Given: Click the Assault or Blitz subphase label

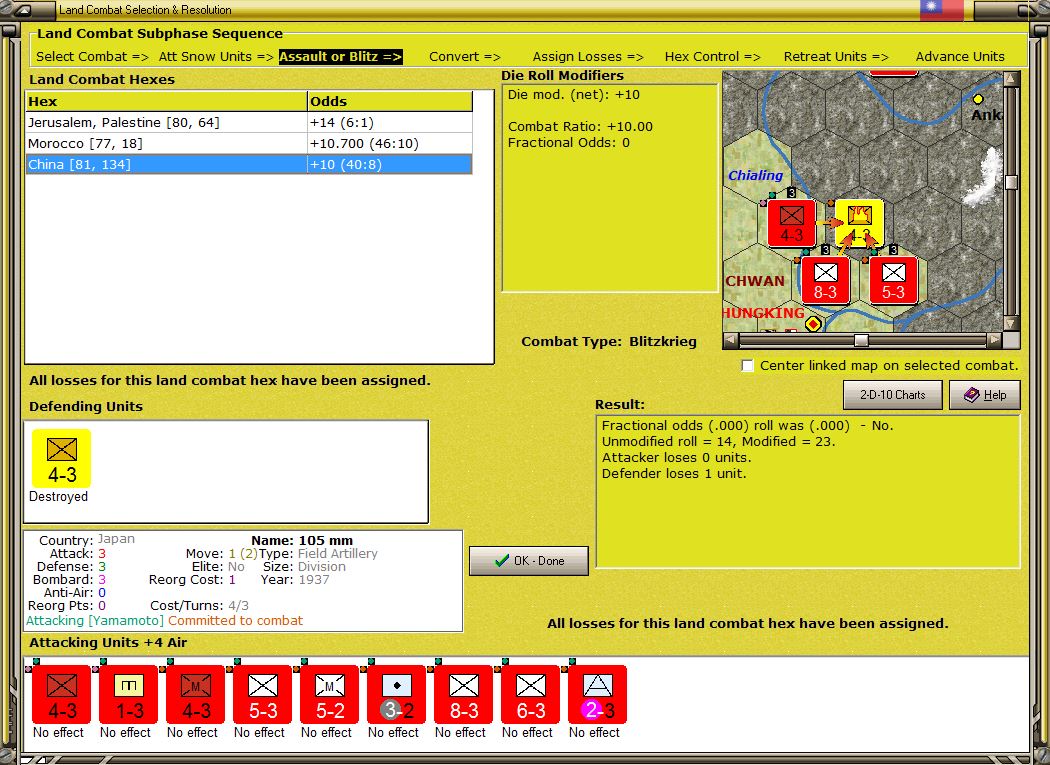Looking at the screenshot, I should point(341,57).
